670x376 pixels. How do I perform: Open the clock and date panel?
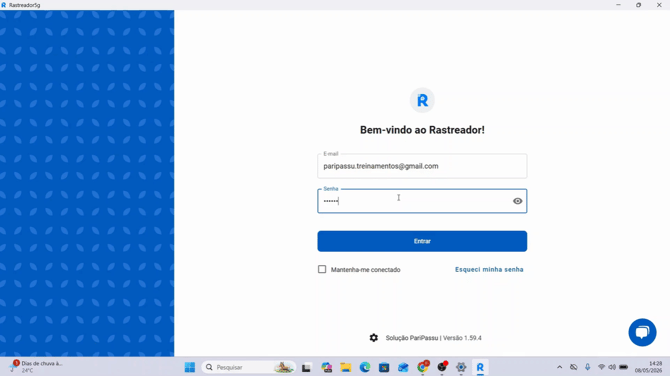click(x=649, y=367)
